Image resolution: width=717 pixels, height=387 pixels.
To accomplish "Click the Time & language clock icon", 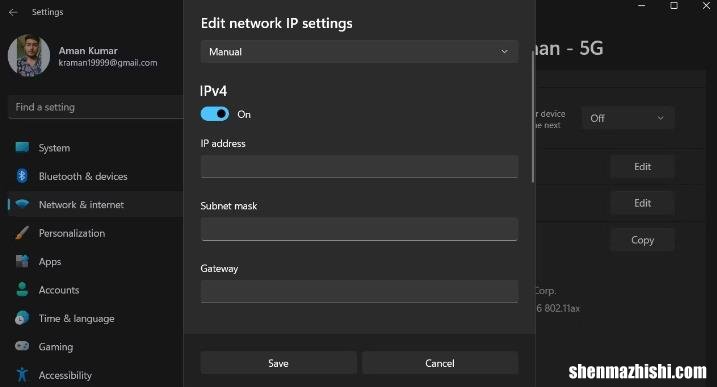I will 22,318.
